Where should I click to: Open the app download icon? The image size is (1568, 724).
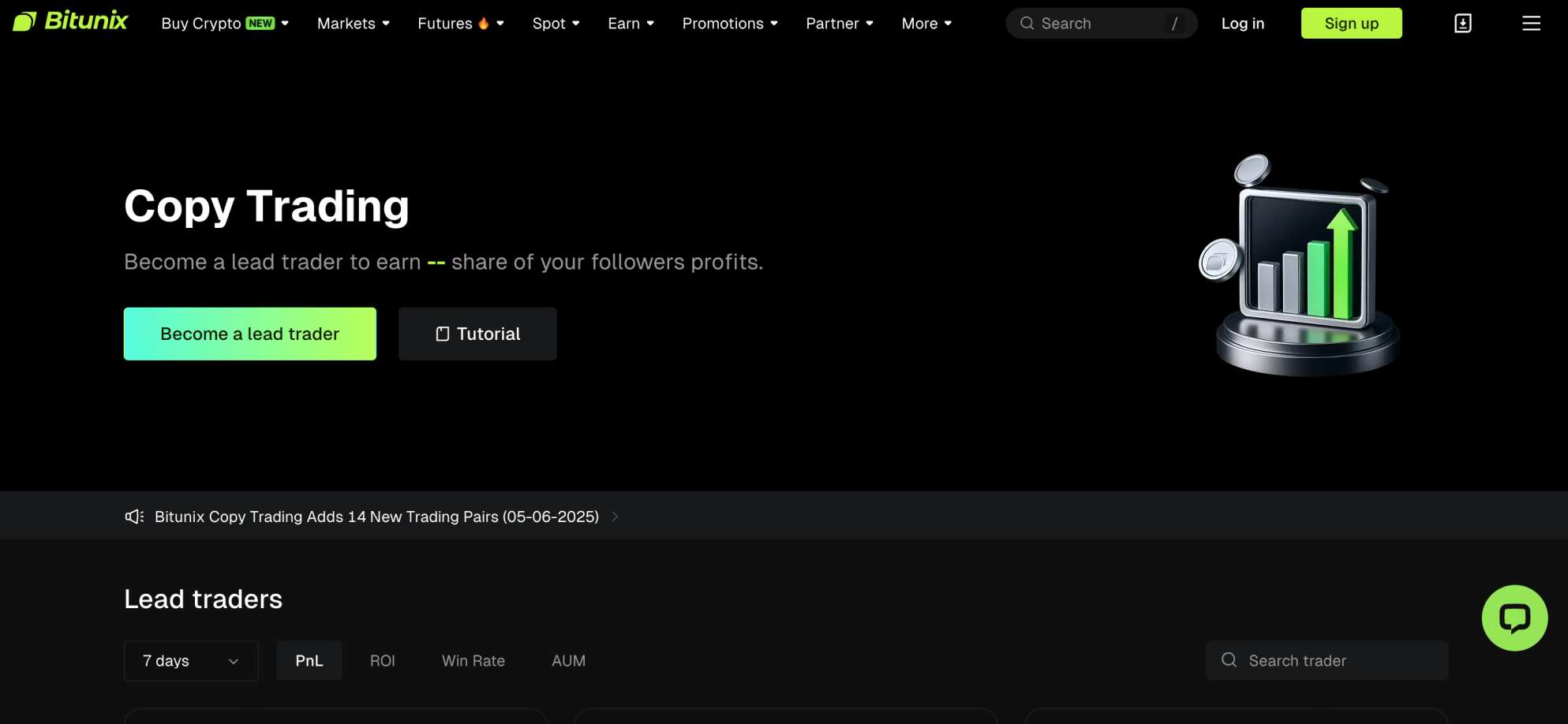pos(1462,24)
